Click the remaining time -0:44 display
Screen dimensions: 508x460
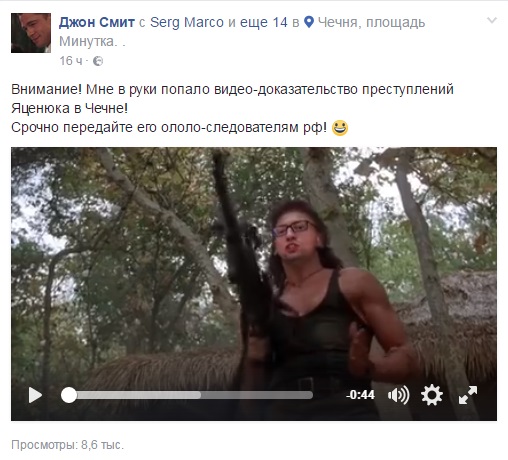pos(360,395)
